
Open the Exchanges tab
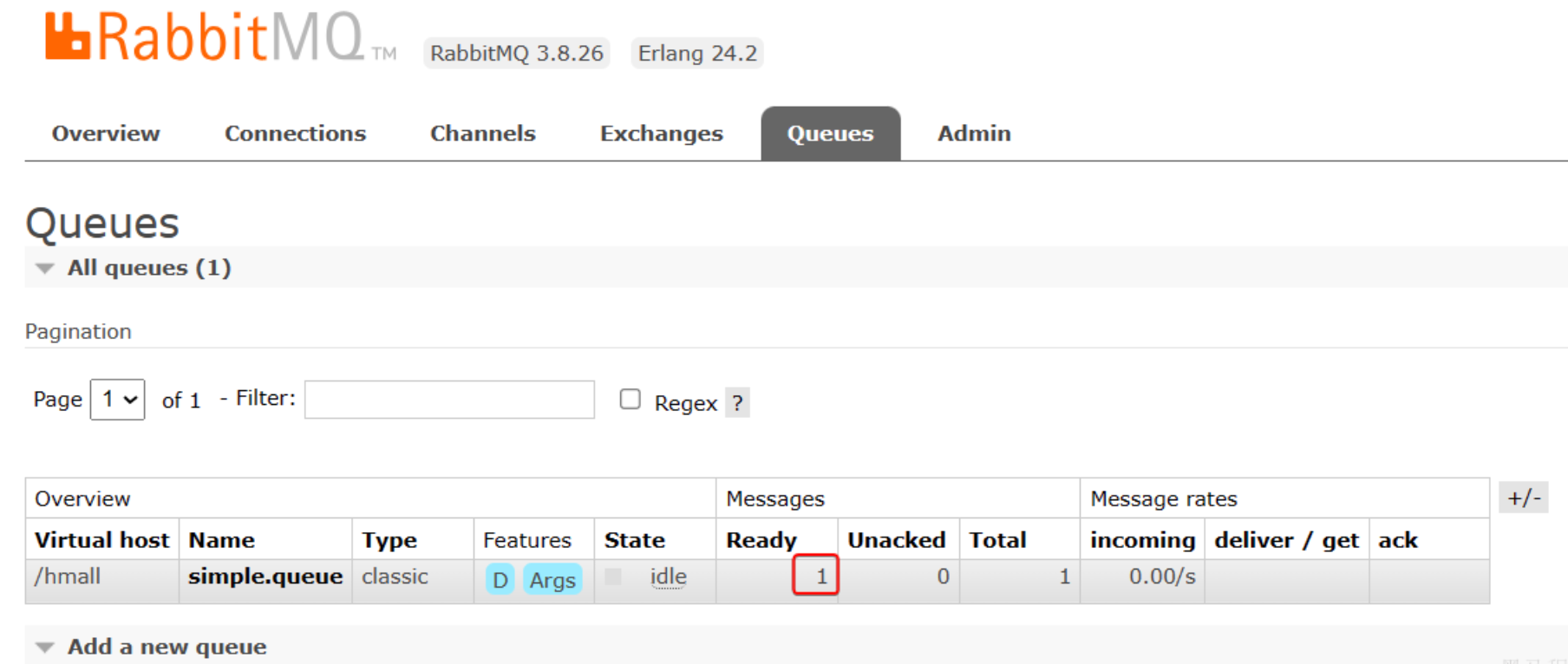point(662,133)
